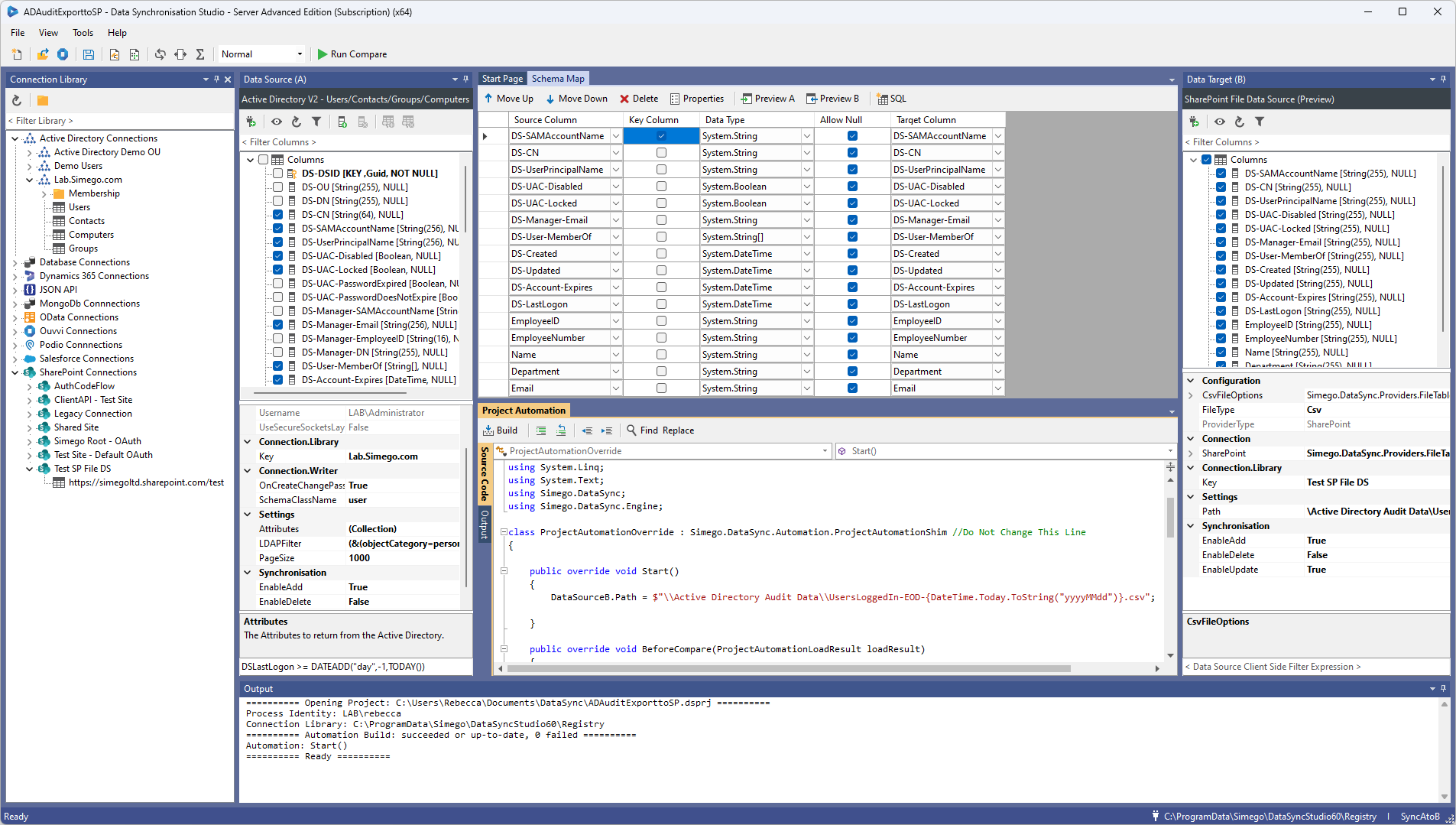The height and width of the screenshot is (825, 1456).
Task: Toggle the root Columns checkbox in Data Target (B)
Action: [1207, 160]
